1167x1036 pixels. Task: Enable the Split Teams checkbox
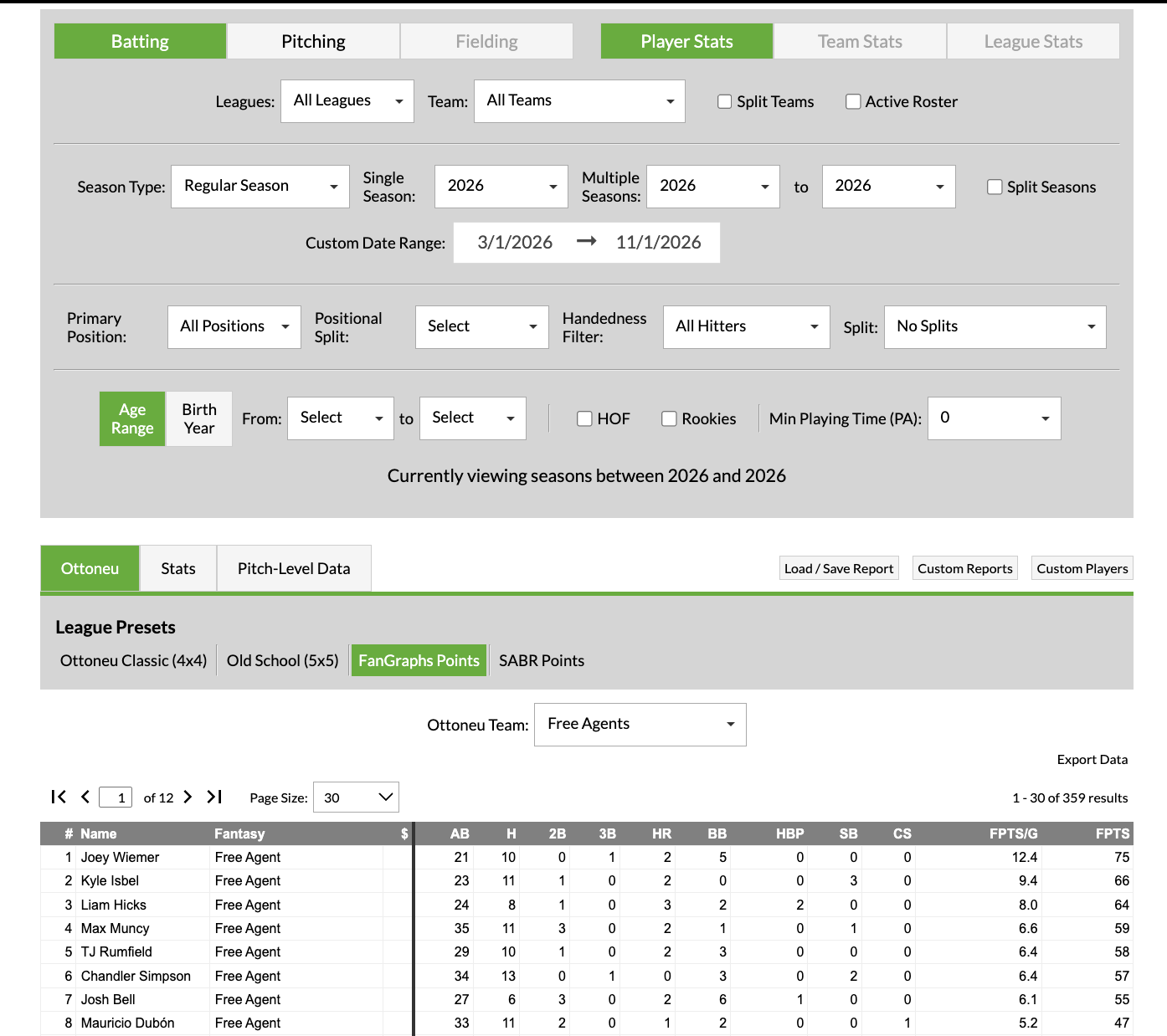tap(725, 101)
